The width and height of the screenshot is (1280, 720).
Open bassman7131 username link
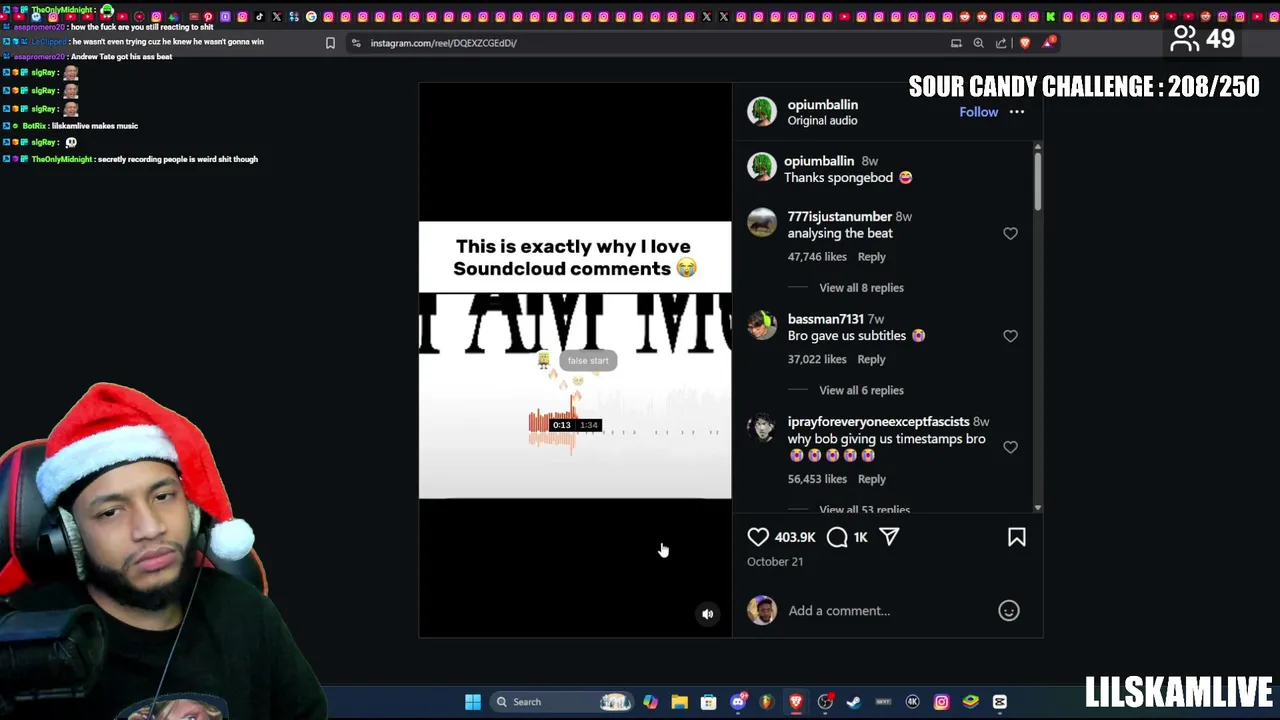[x=825, y=319]
